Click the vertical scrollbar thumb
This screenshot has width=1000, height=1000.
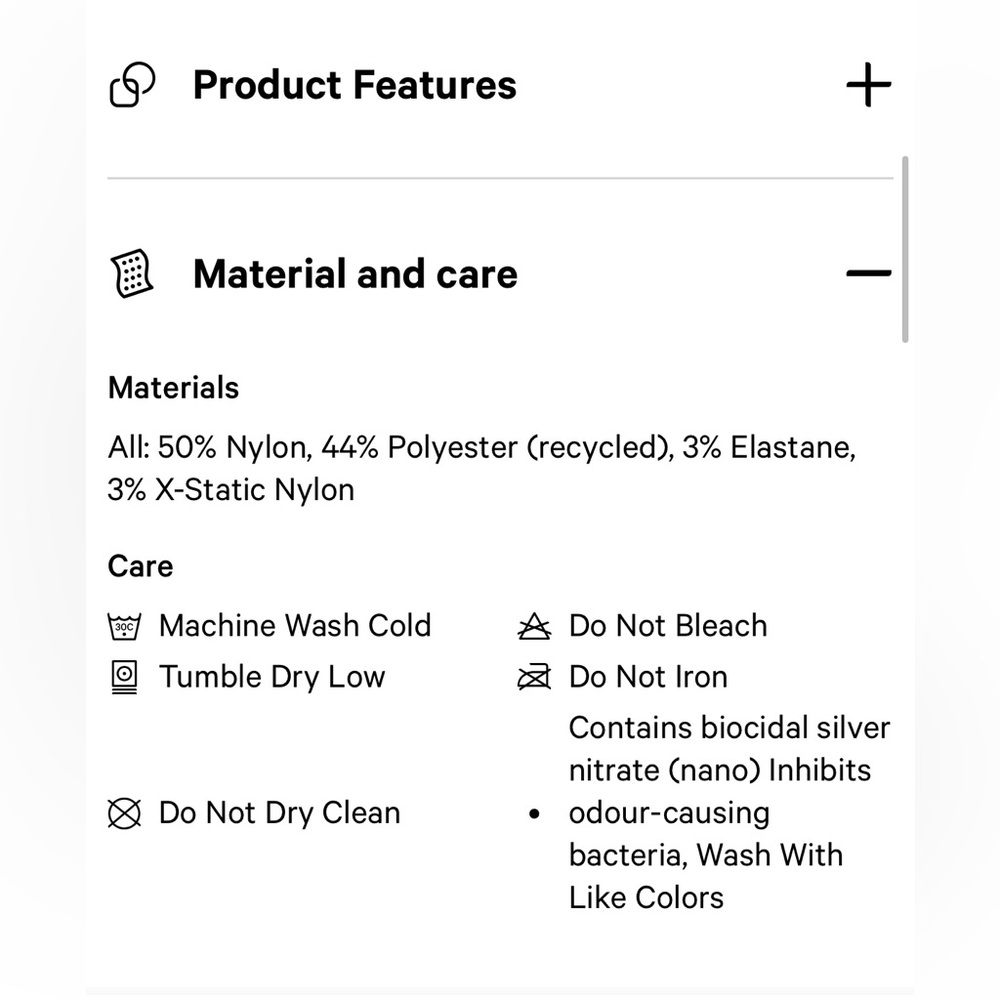[x=905, y=249]
